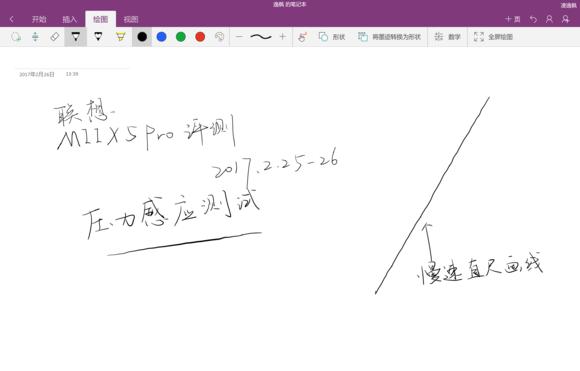Pick the green ink color

(x=181, y=37)
